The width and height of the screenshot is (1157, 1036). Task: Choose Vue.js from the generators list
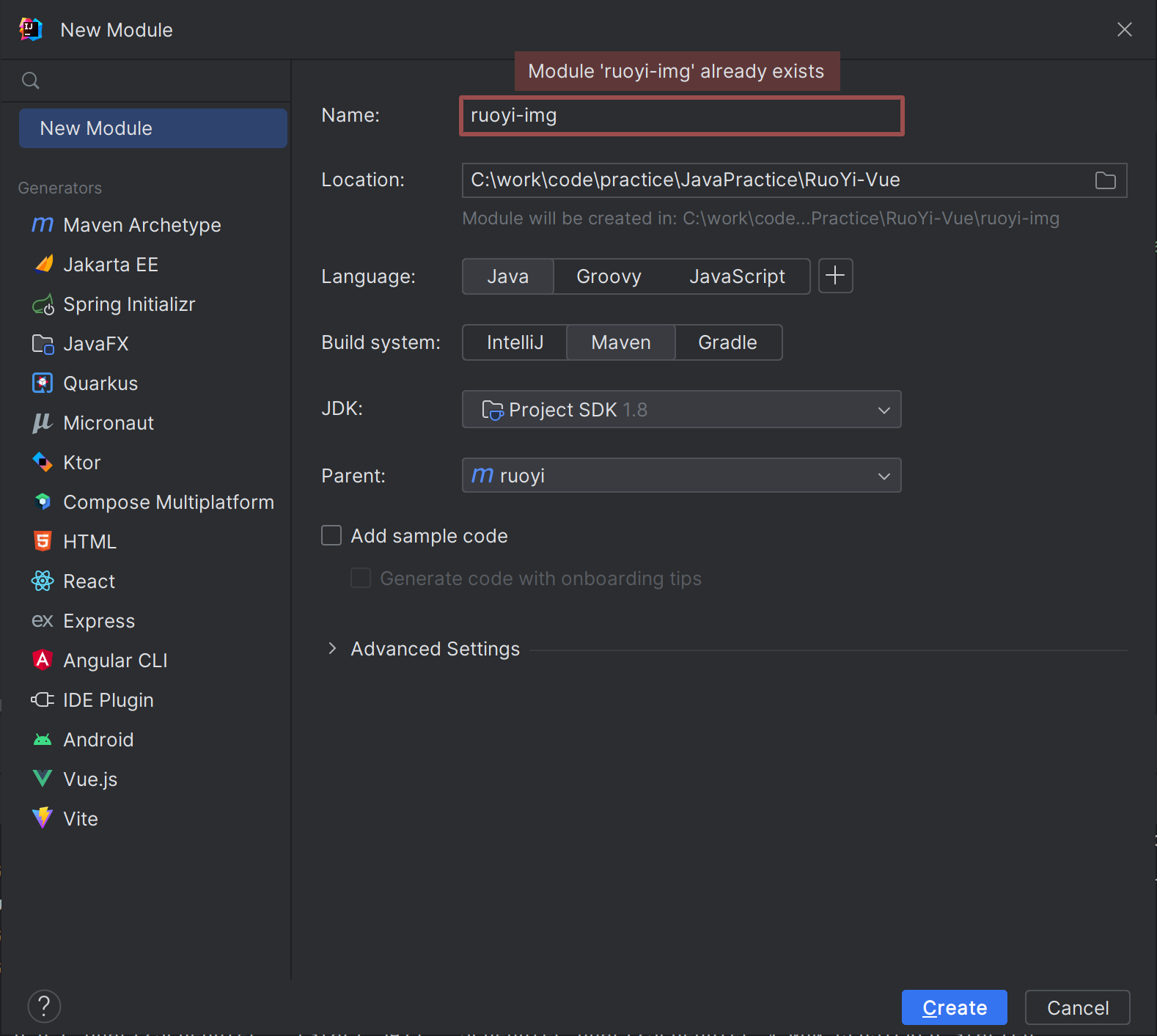point(90,779)
